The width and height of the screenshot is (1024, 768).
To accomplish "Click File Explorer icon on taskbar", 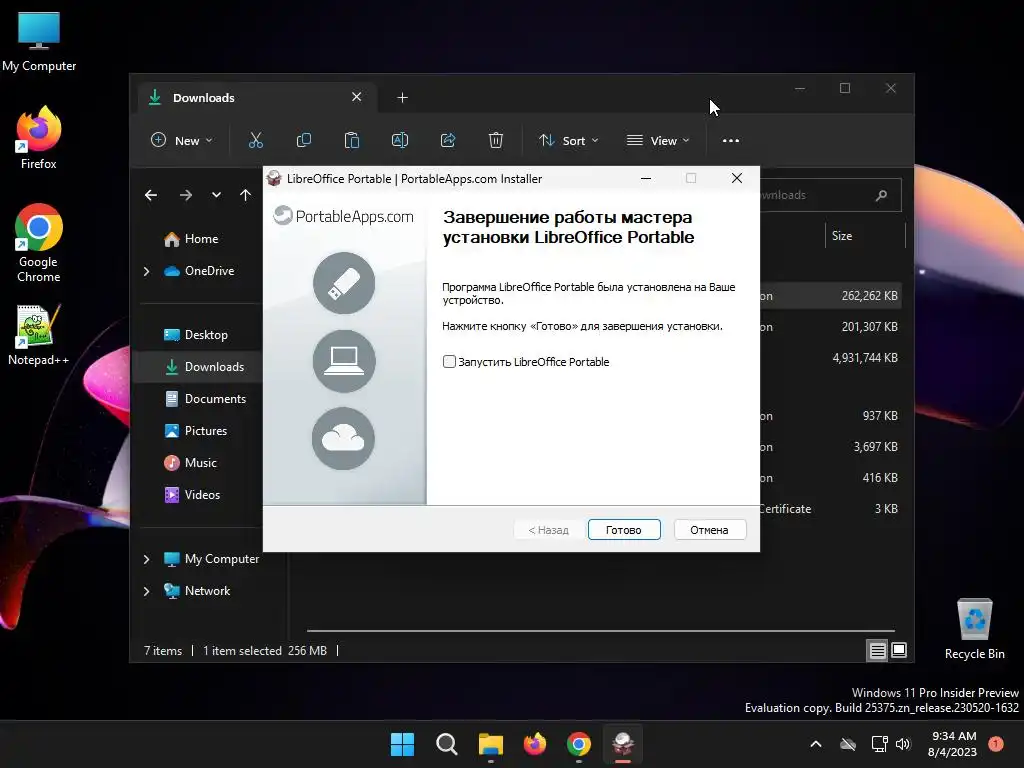I will [490, 744].
